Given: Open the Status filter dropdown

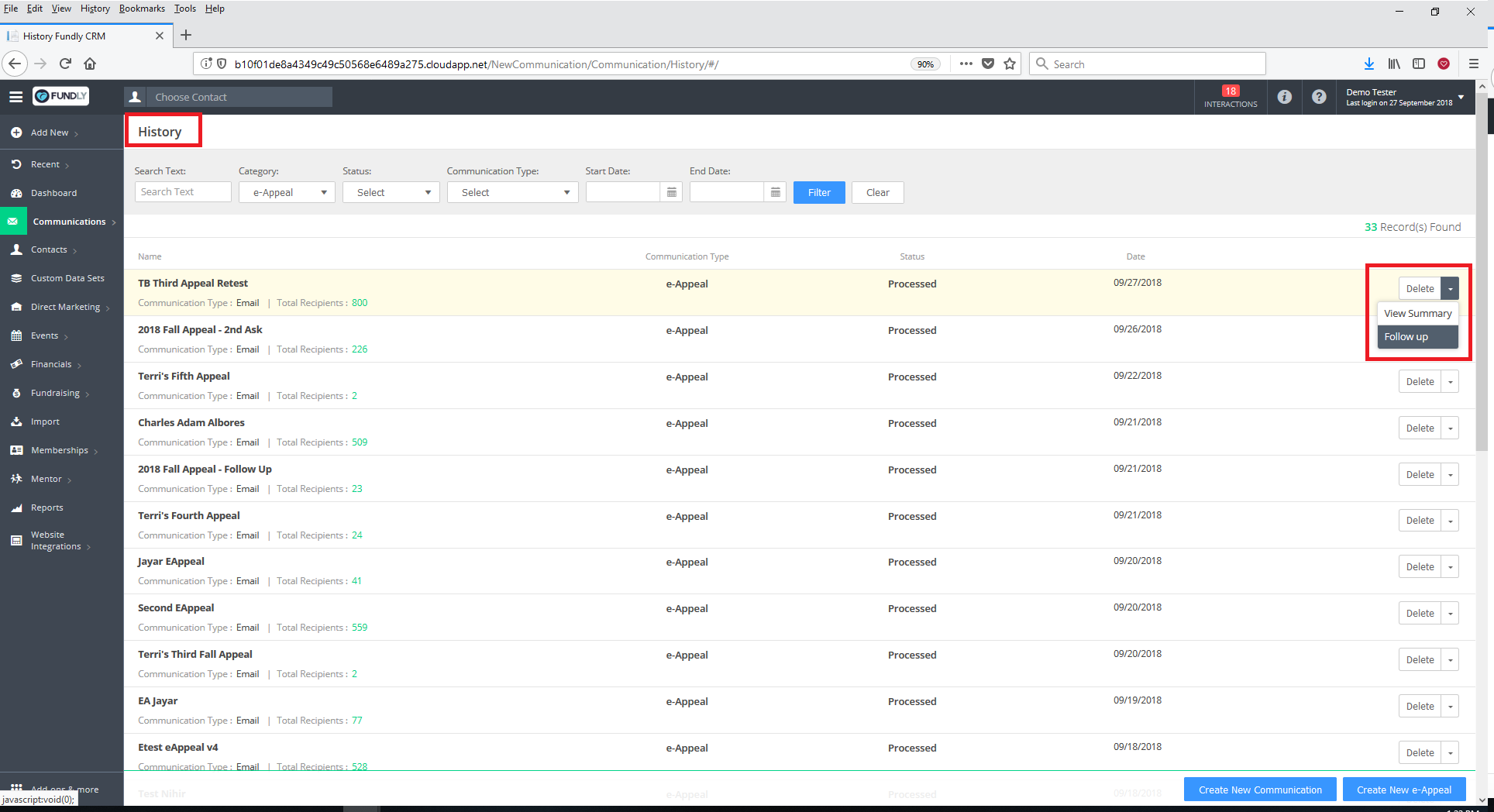Looking at the screenshot, I should 391,192.
